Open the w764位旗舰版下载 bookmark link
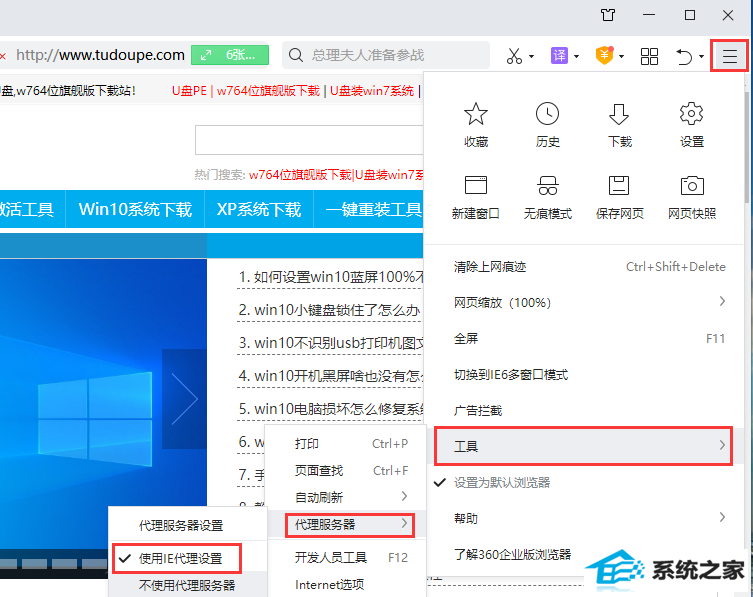 [x=268, y=90]
